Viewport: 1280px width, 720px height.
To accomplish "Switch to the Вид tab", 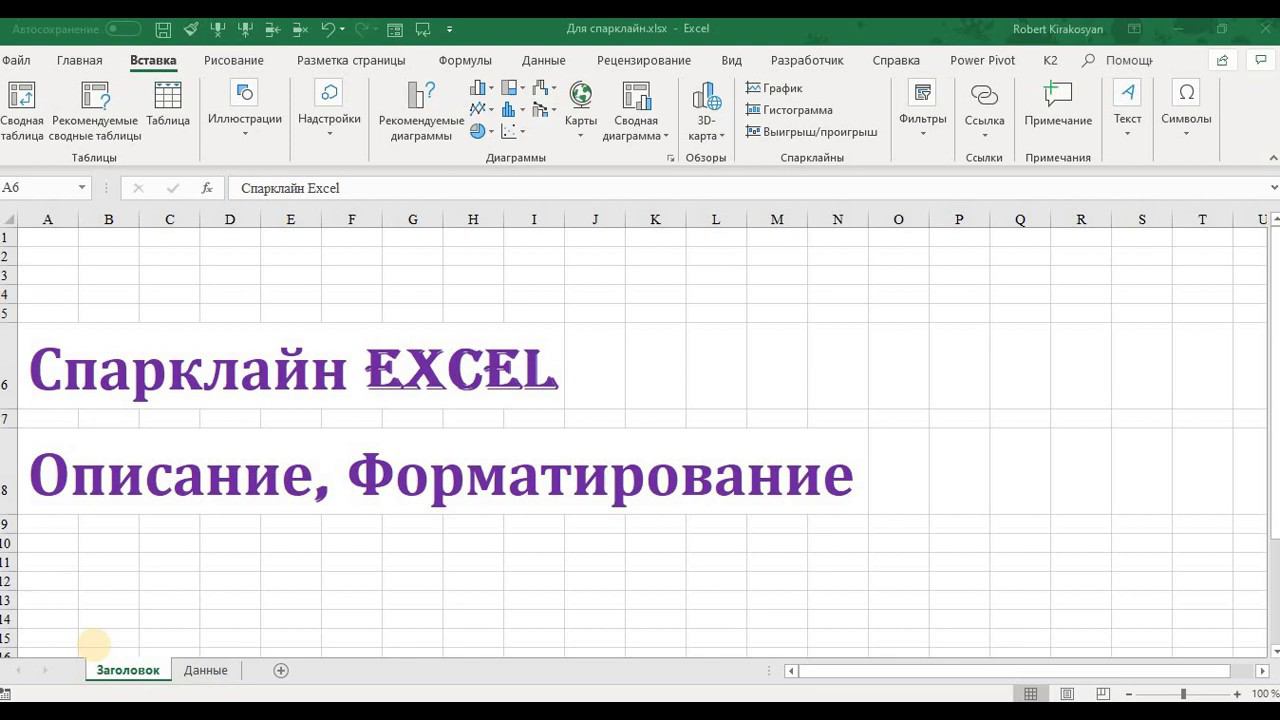I will click(x=732, y=60).
